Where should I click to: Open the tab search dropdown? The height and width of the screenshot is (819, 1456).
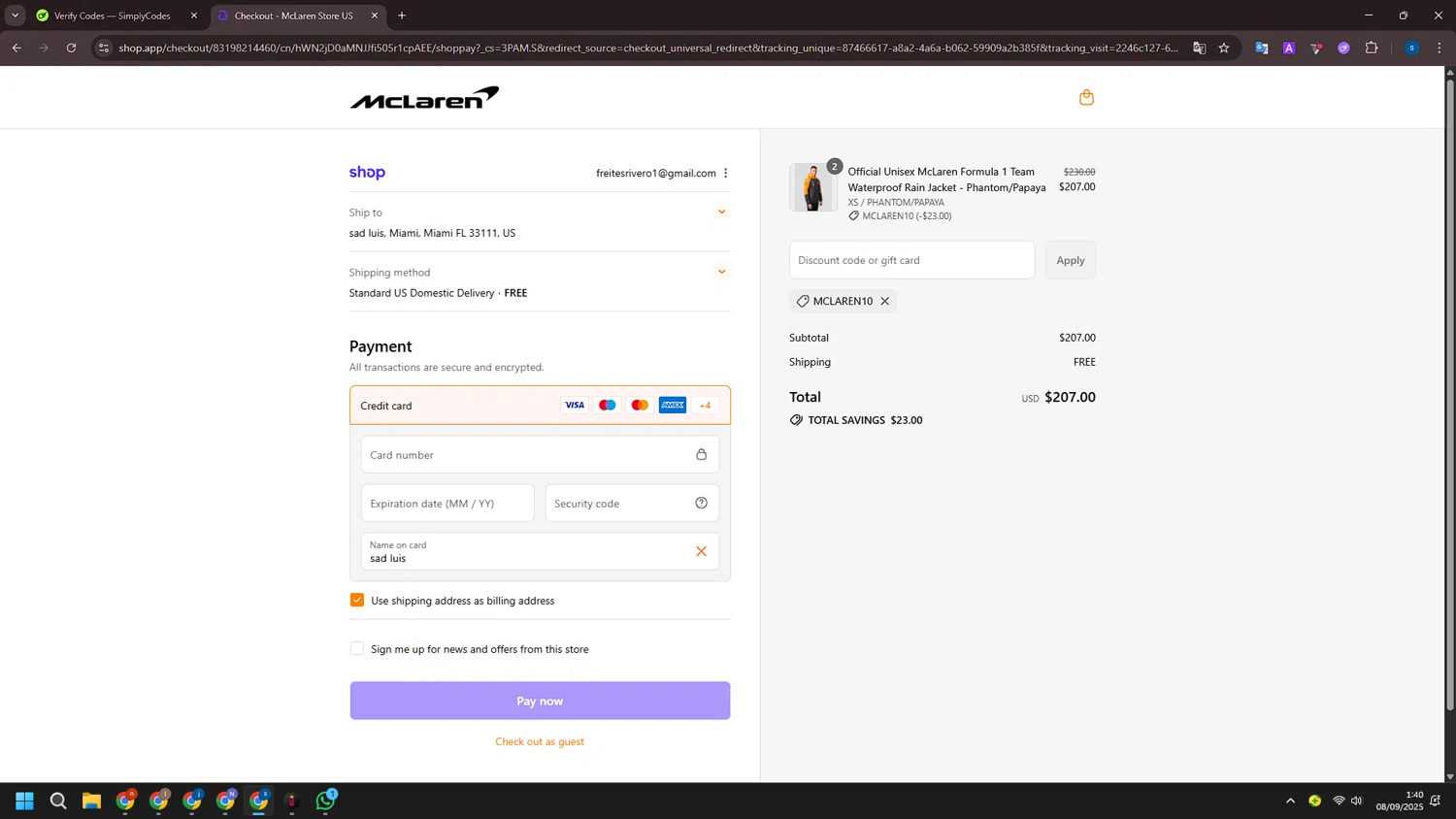point(15,16)
